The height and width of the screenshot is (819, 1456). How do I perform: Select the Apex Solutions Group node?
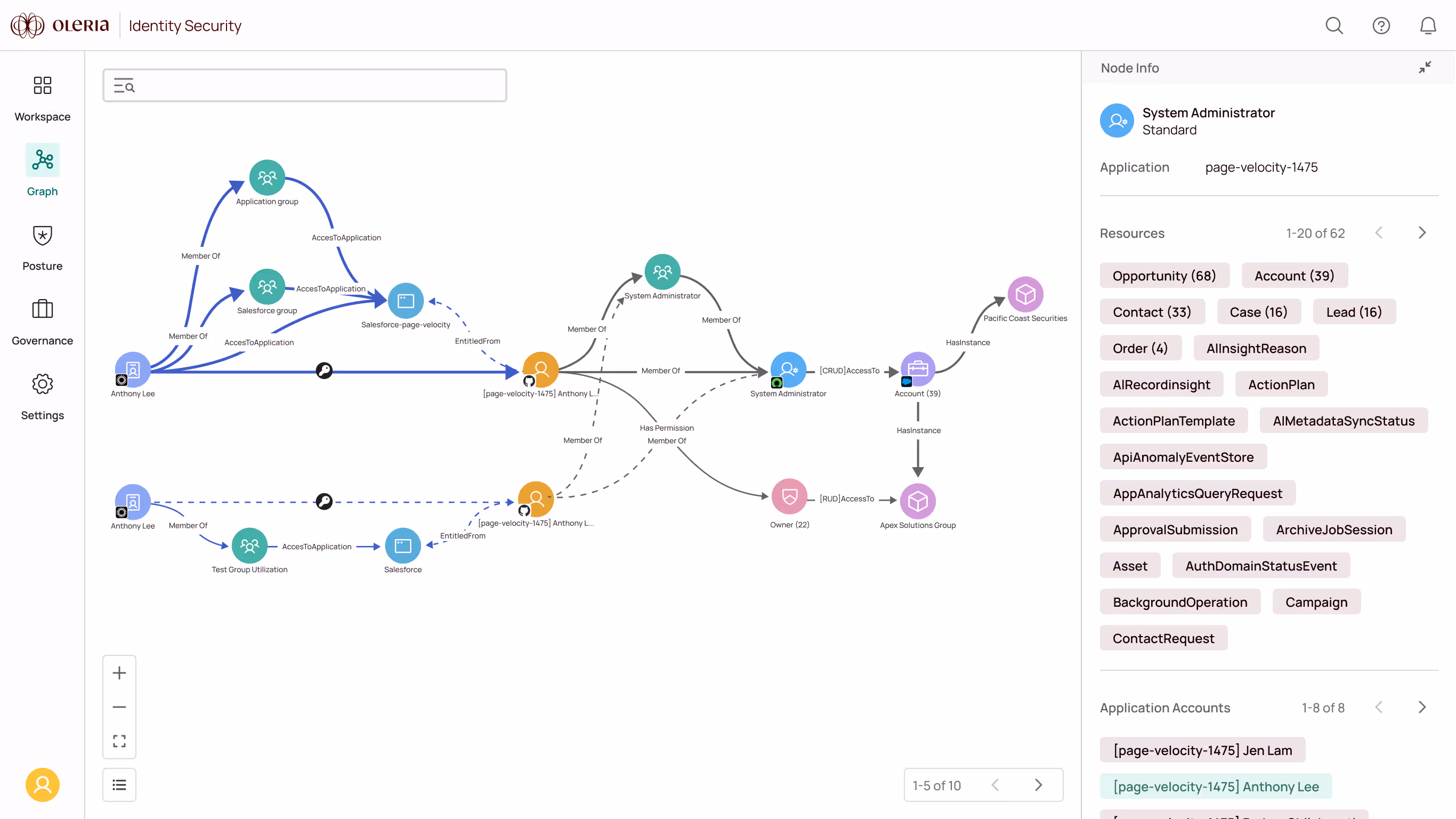click(917, 501)
